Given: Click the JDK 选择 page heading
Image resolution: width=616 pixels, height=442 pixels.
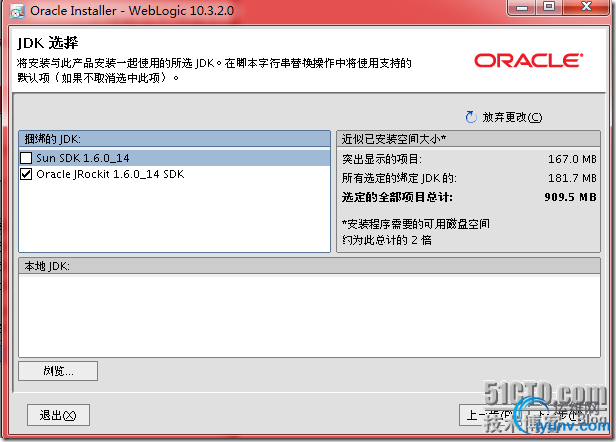Looking at the screenshot, I should click(48, 43).
